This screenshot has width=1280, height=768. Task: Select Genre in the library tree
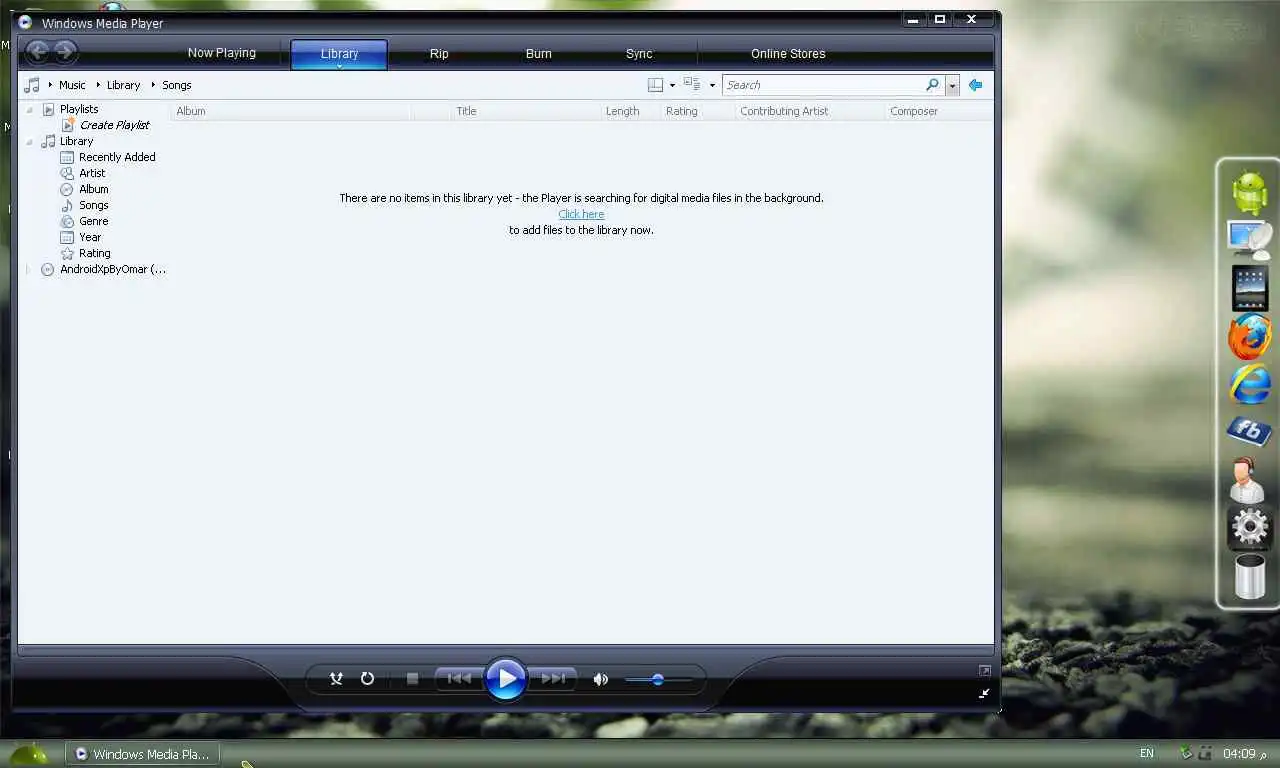point(94,221)
